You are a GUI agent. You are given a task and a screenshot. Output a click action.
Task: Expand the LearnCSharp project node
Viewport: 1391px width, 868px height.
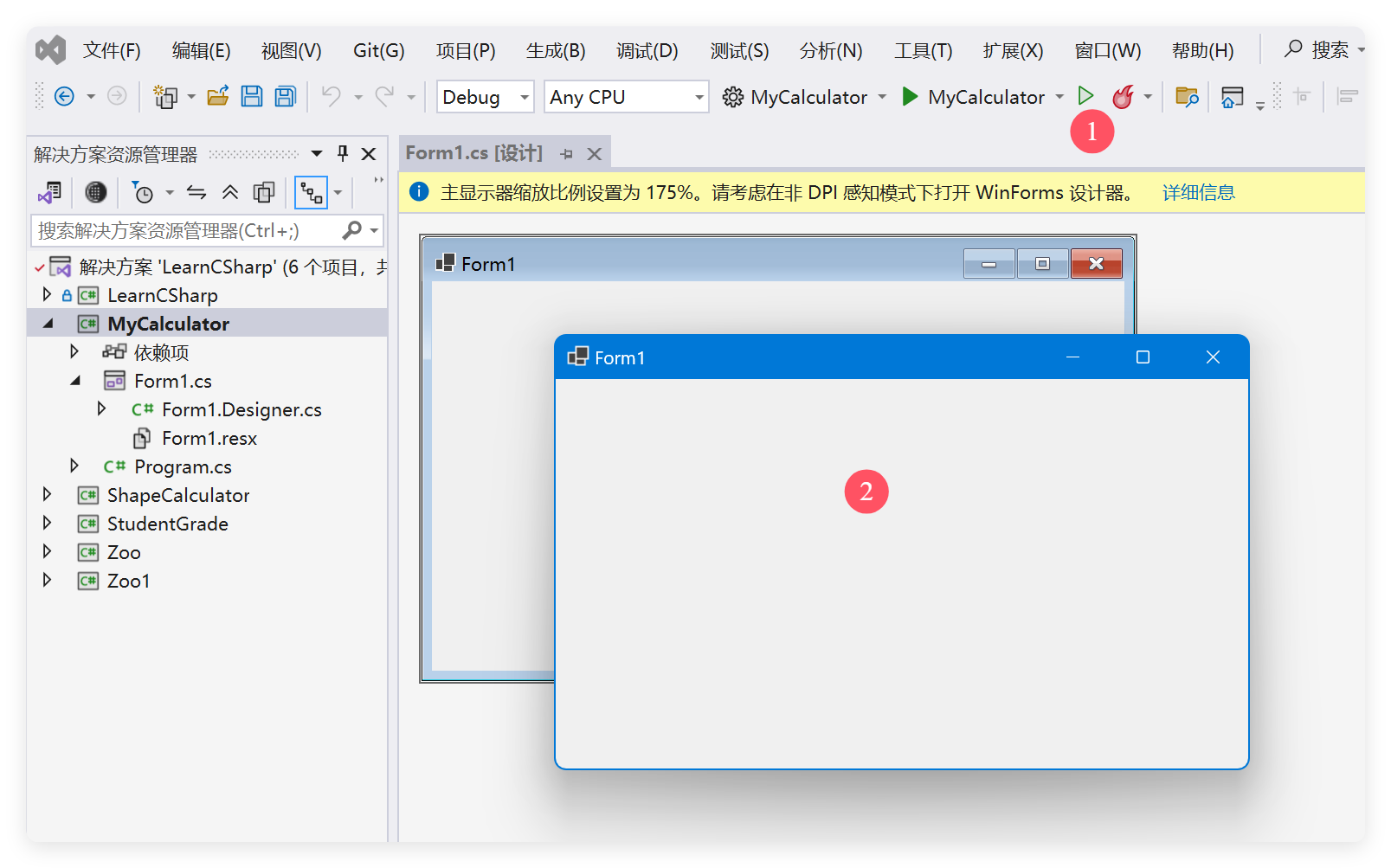[47, 294]
